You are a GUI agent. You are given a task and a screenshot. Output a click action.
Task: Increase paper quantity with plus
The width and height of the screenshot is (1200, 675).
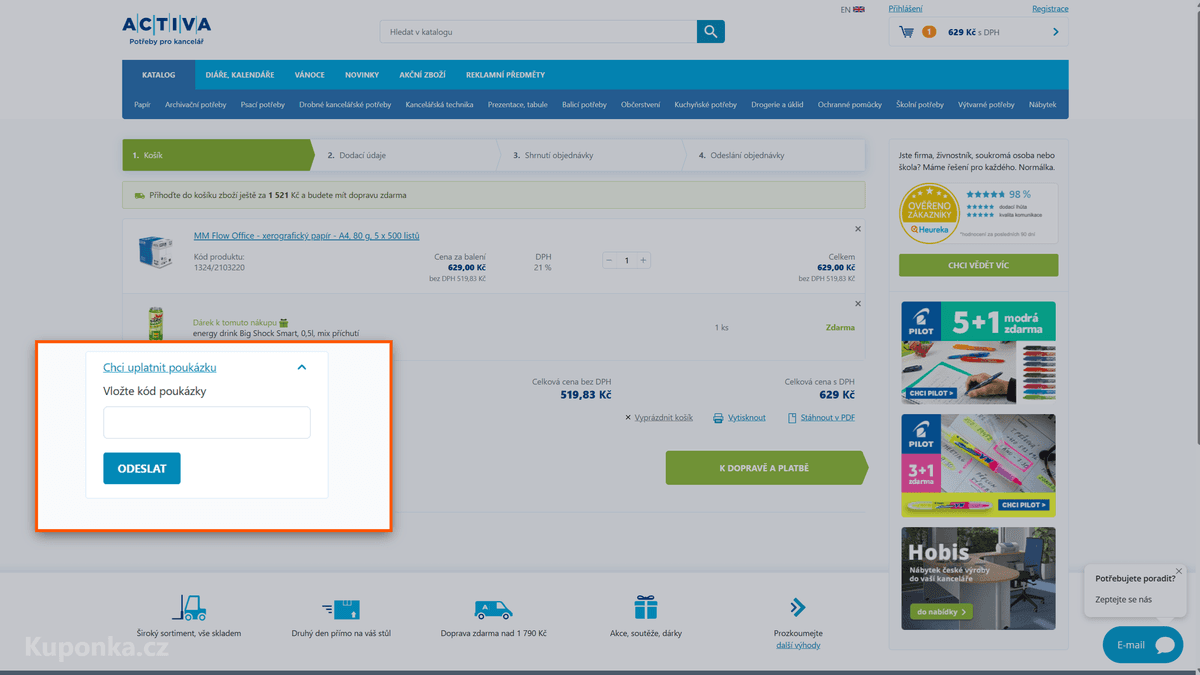point(643,260)
